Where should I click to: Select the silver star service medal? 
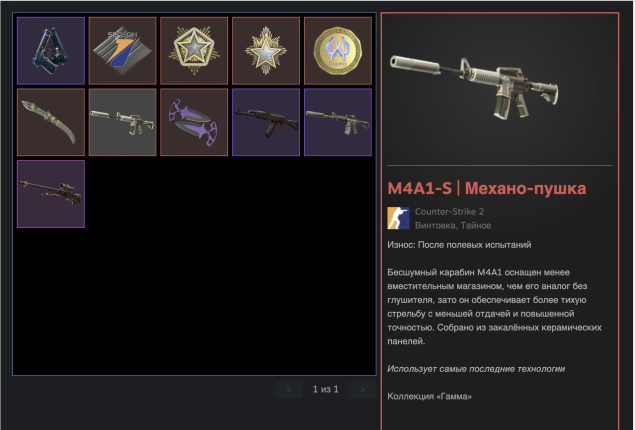pyautogui.click(x=266, y=51)
